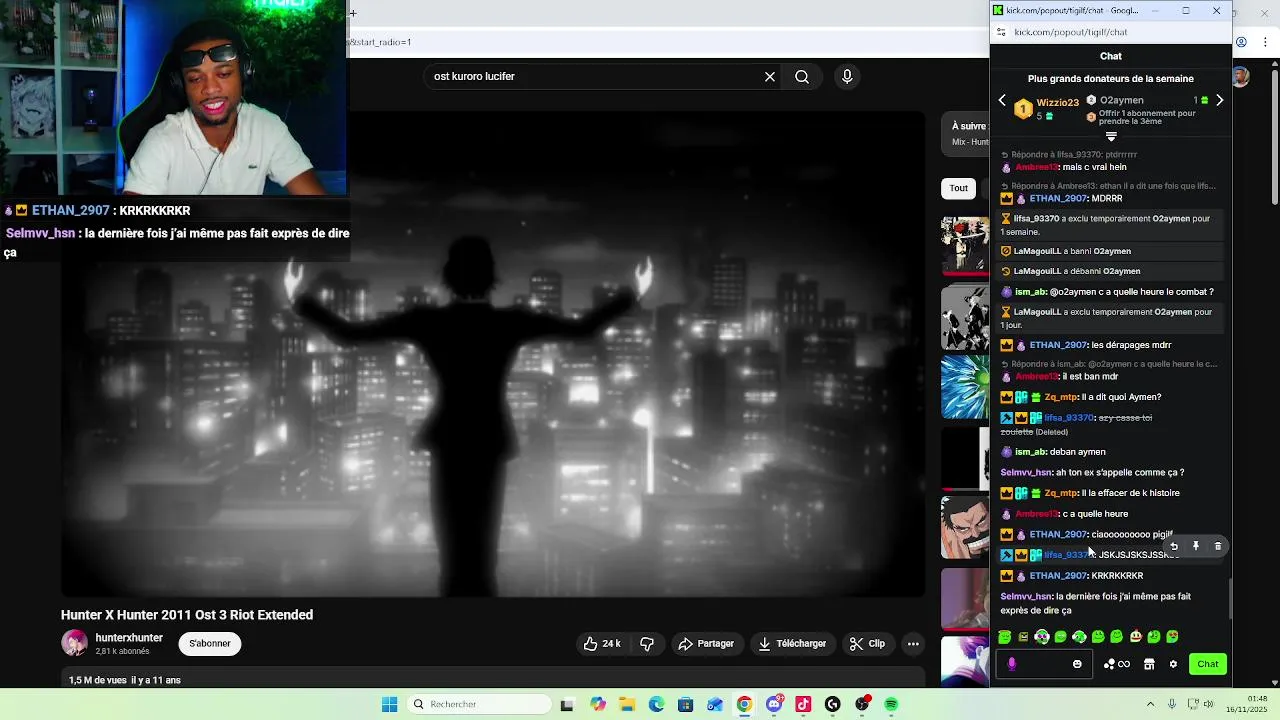
Task: Open the shop storefront icon in the chat footer
Action: (x=1149, y=664)
